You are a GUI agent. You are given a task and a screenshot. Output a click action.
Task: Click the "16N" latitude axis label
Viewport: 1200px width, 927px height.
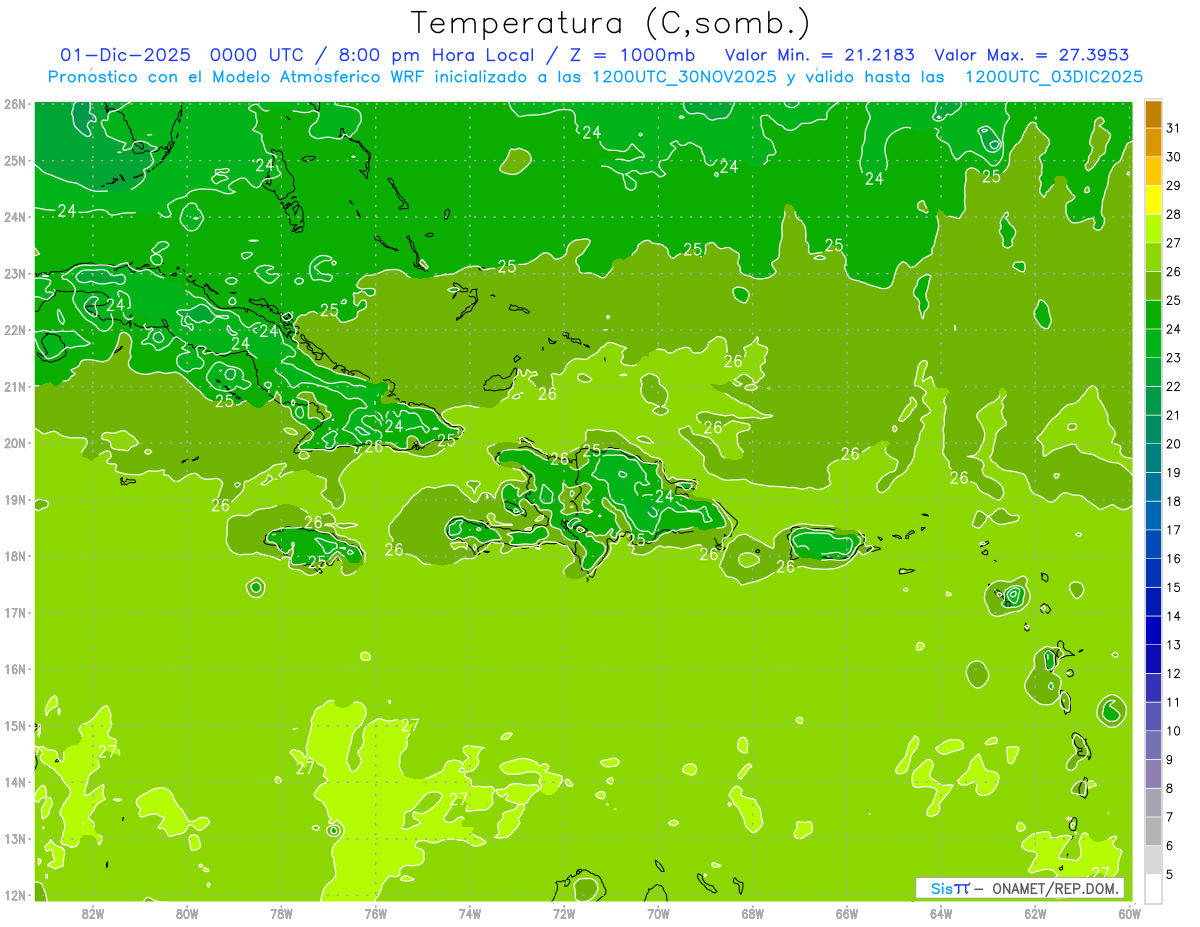(15, 669)
